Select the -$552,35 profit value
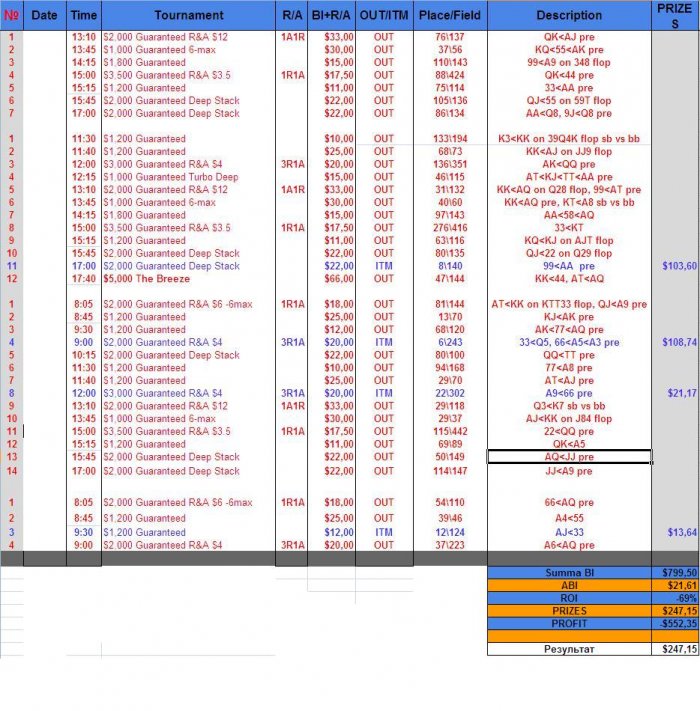The height and width of the screenshot is (711, 700). 675,623
